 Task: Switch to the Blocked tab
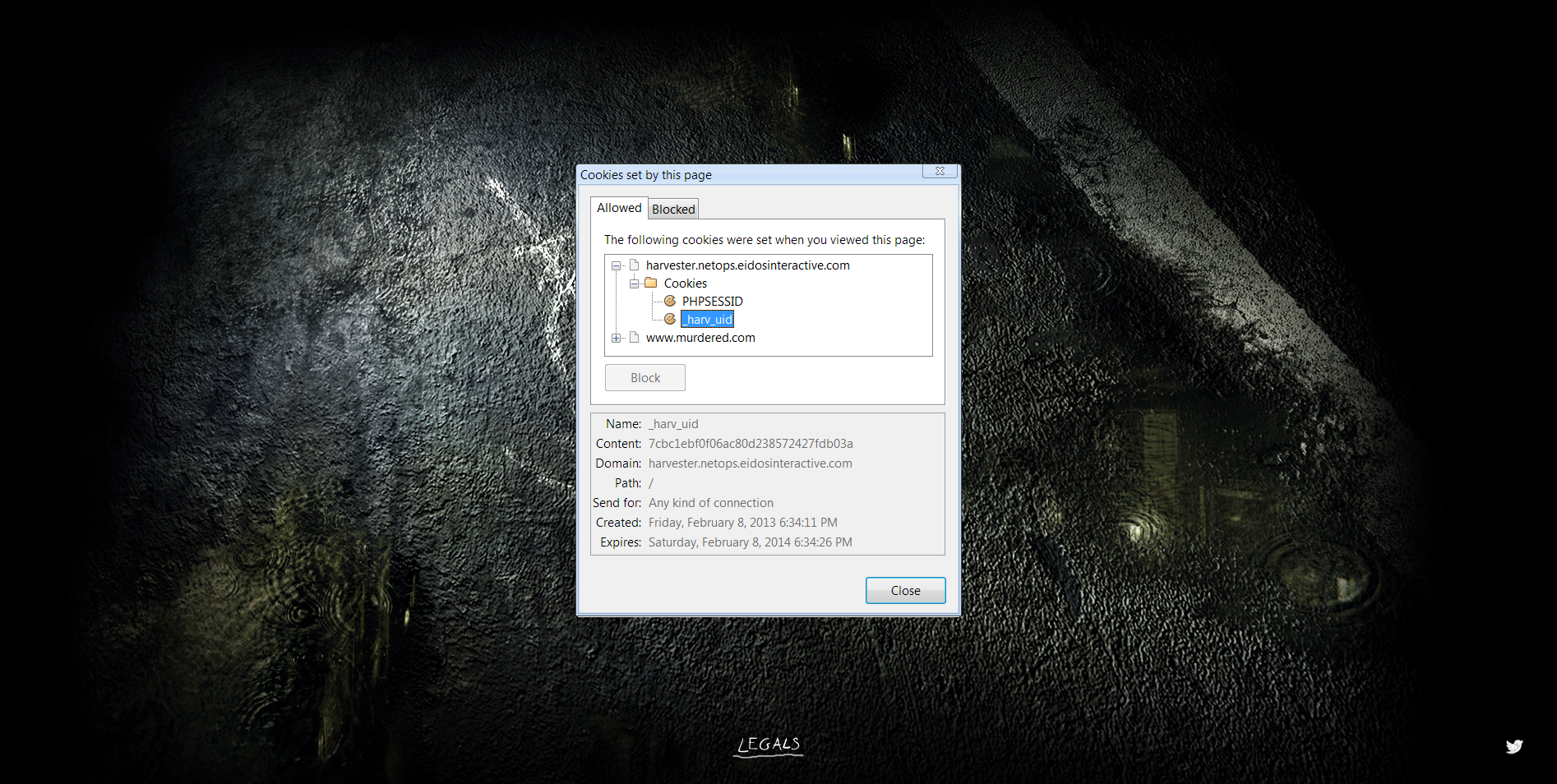pos(673,210)
